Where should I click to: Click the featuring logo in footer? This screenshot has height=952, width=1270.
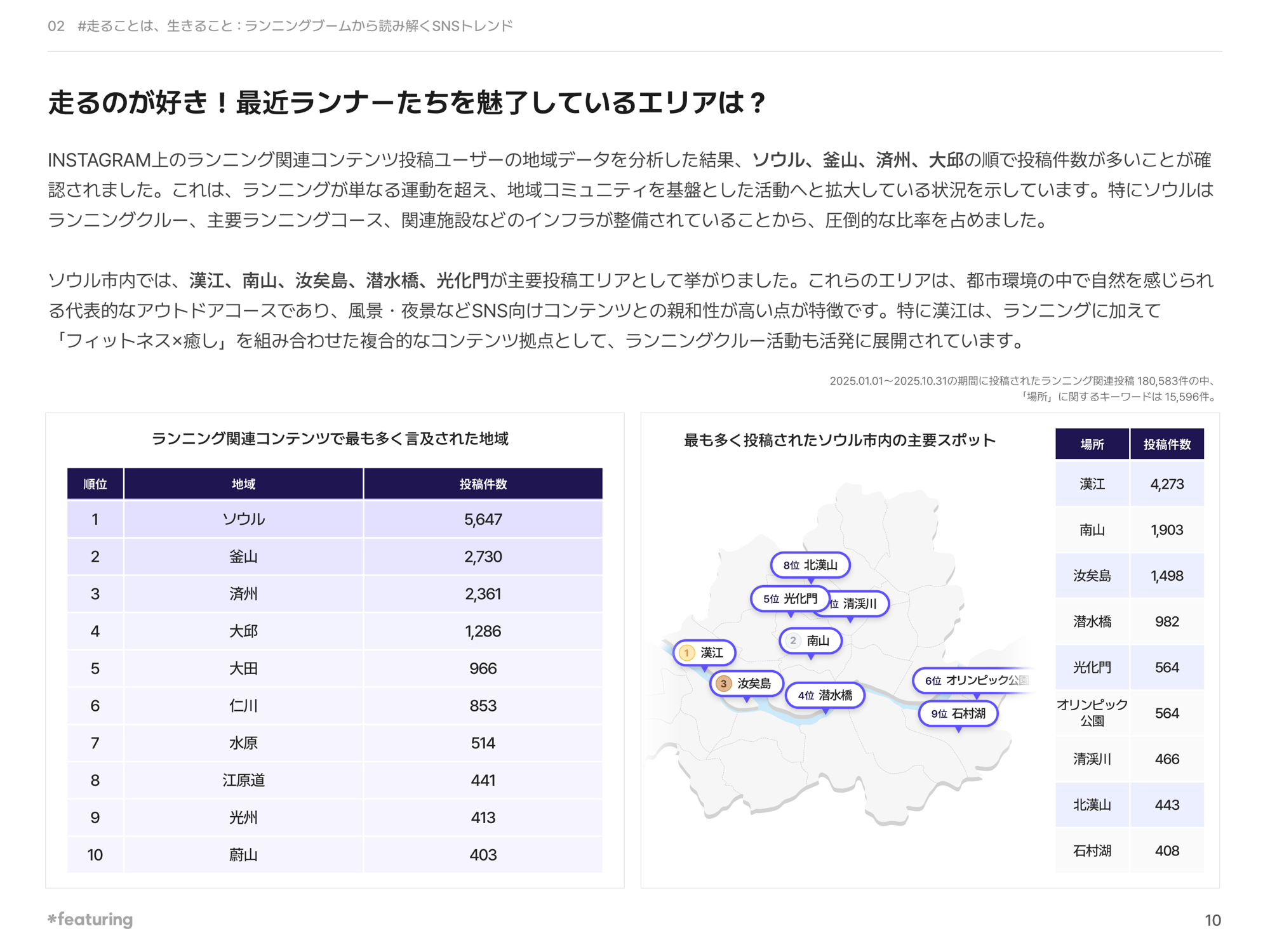coord(91,919)
